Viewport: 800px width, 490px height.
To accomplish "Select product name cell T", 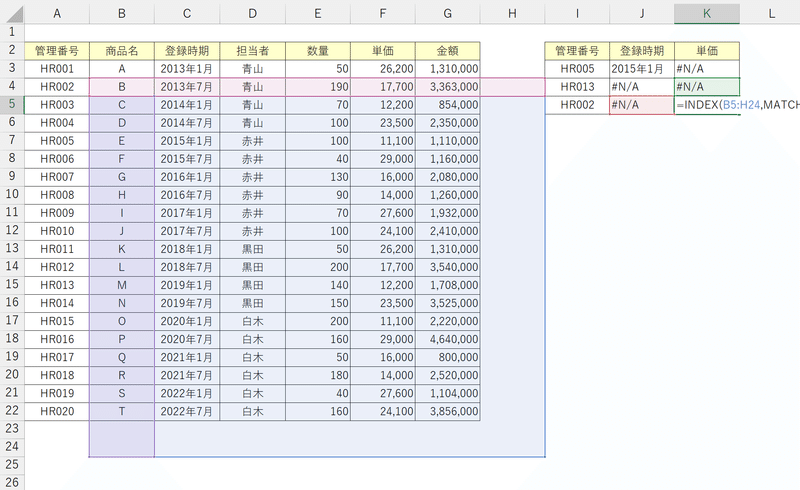I will click(x=122, y=411).
